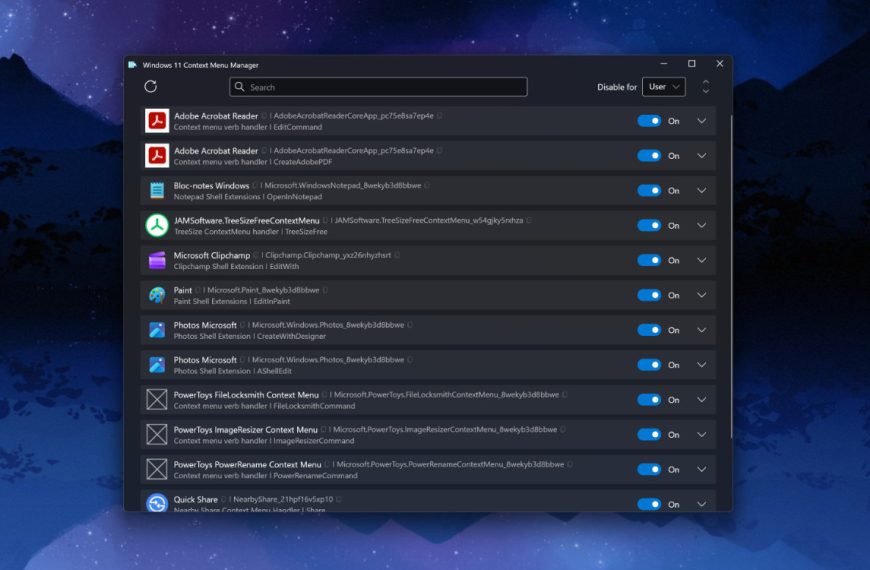Image resolution: width=870 pixels, height=570 pixels.
Task: Click 'TreeSize ContextMenu handler | TreeSizeFree' text
Action: click(x=251, y=232)
